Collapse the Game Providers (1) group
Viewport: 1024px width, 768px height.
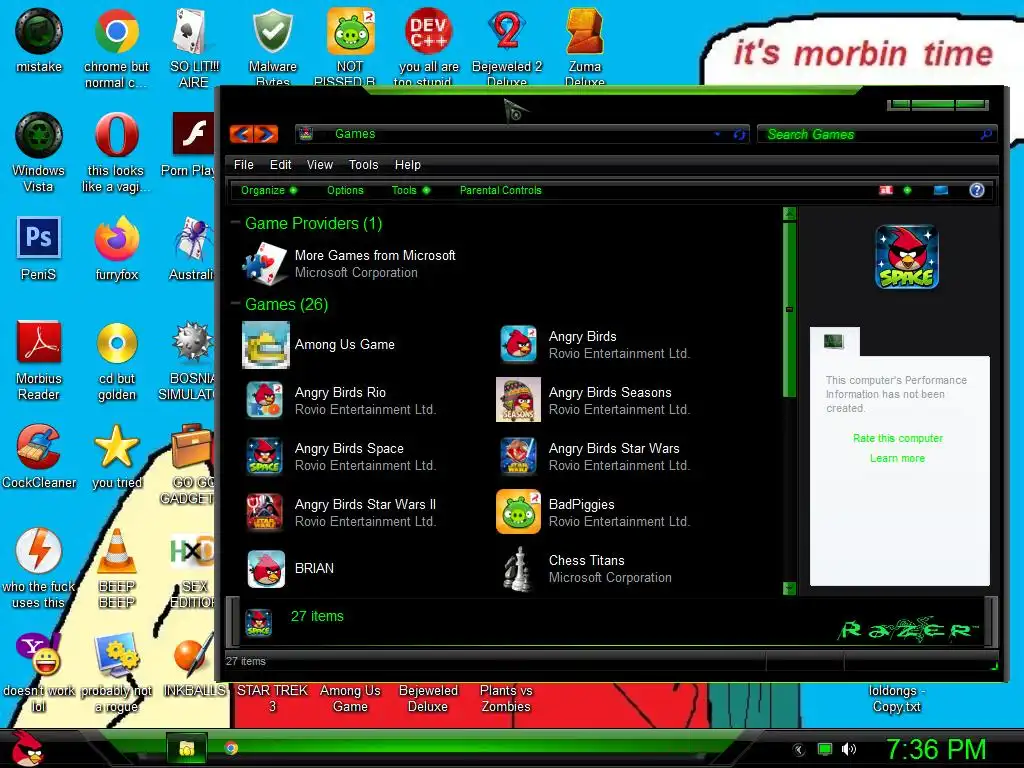click(x=235, y=223)
